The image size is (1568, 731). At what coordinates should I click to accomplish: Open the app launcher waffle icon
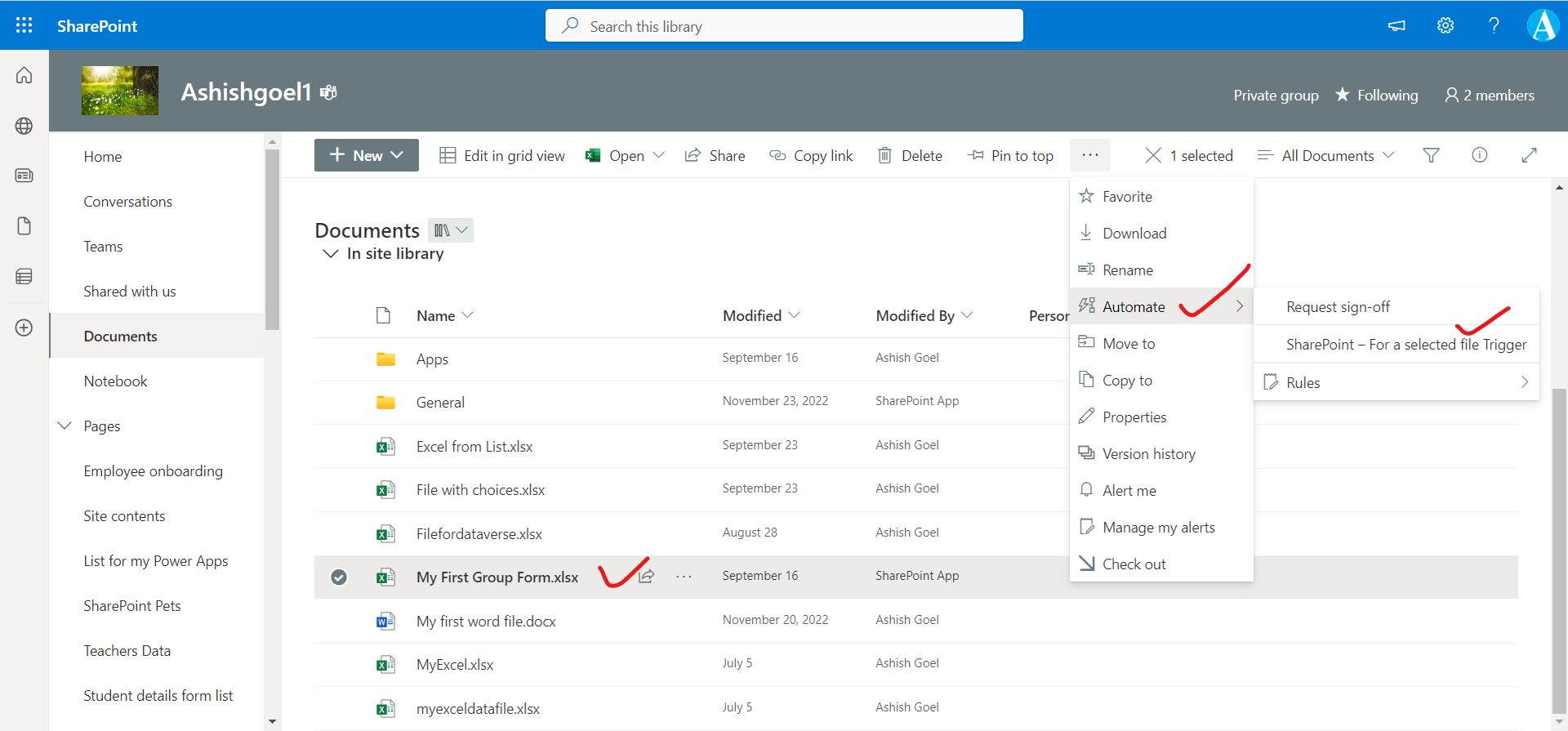coord(24,25)
